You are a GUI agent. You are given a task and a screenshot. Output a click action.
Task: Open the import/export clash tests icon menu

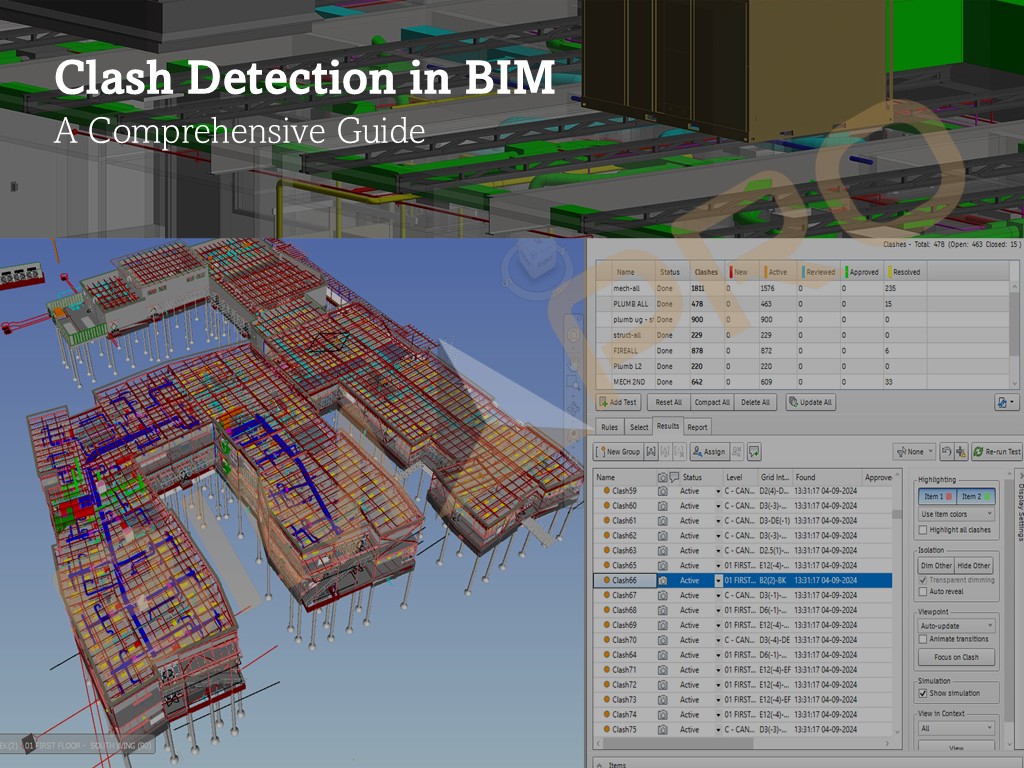pyautogui.click(x=1004, y=403)
